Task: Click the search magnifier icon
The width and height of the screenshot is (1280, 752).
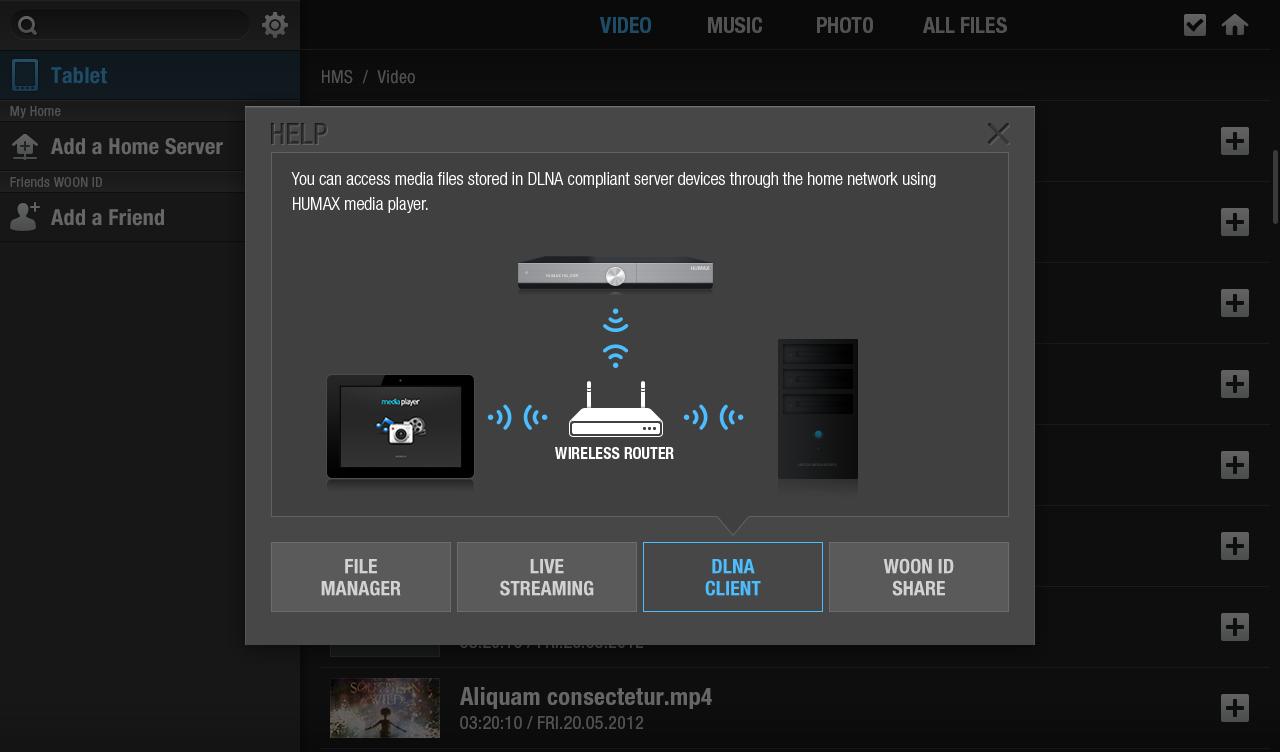Action: 28,25
